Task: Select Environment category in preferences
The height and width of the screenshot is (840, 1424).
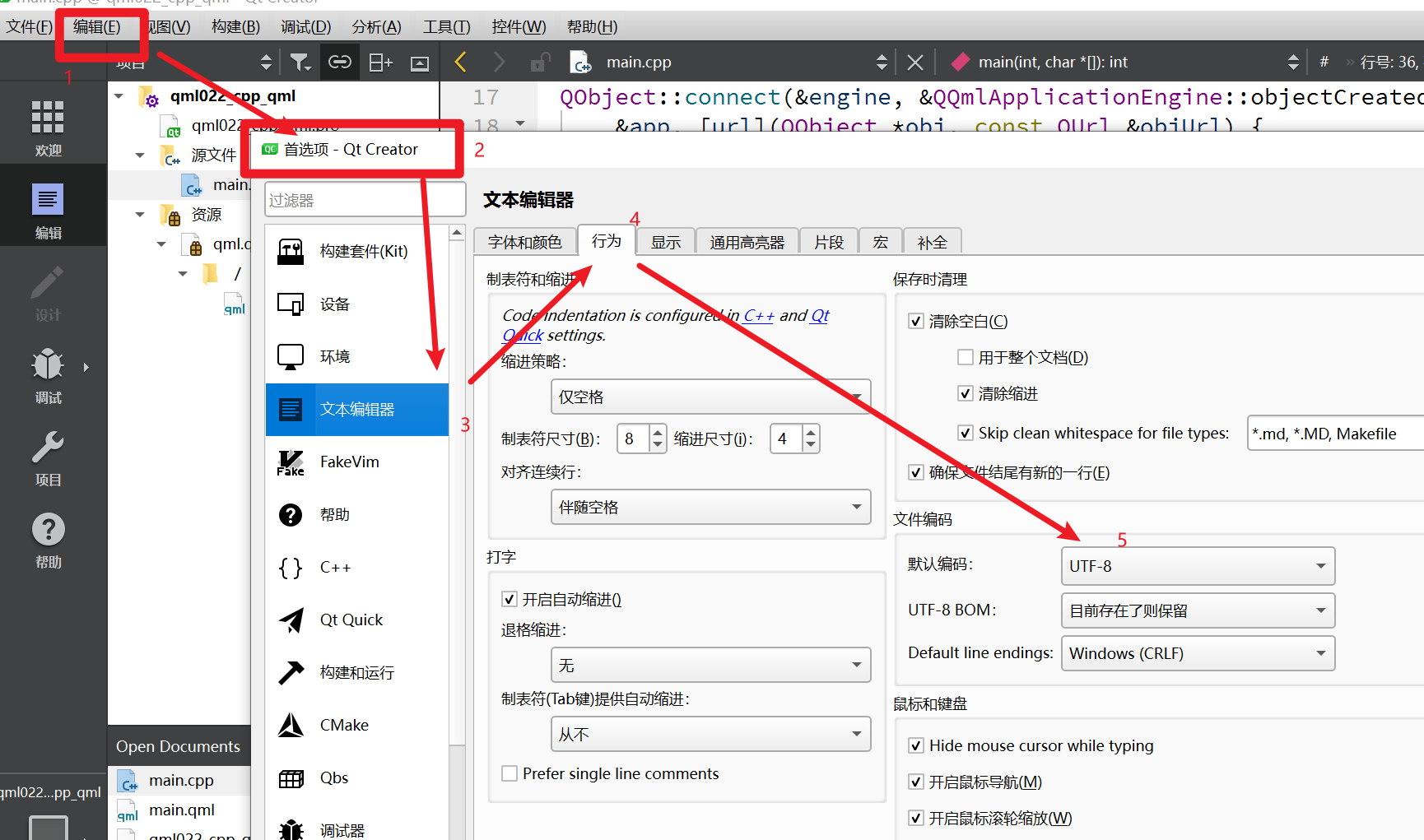Action: (x=357, y=356)
